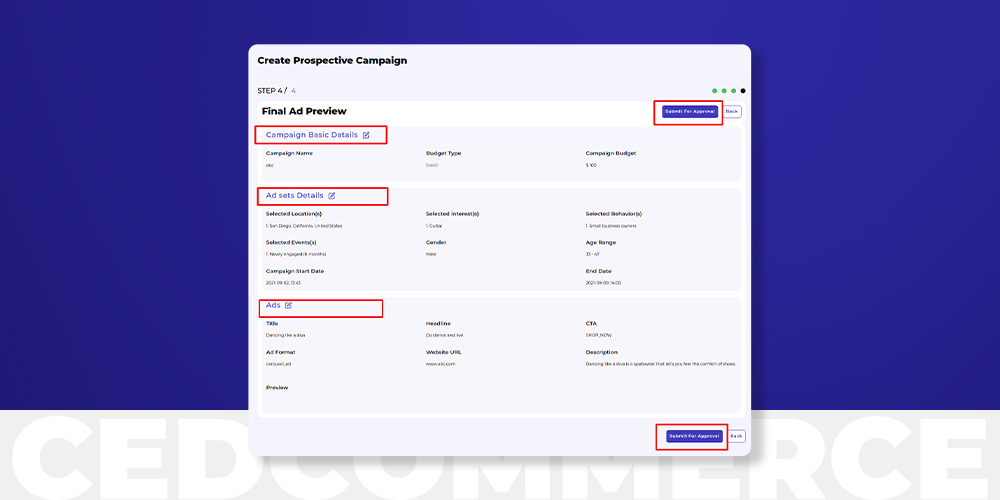Viewport: 1000px width, 500px height.
Task: Select gender value 'Male'
Action: click(431, 254)
